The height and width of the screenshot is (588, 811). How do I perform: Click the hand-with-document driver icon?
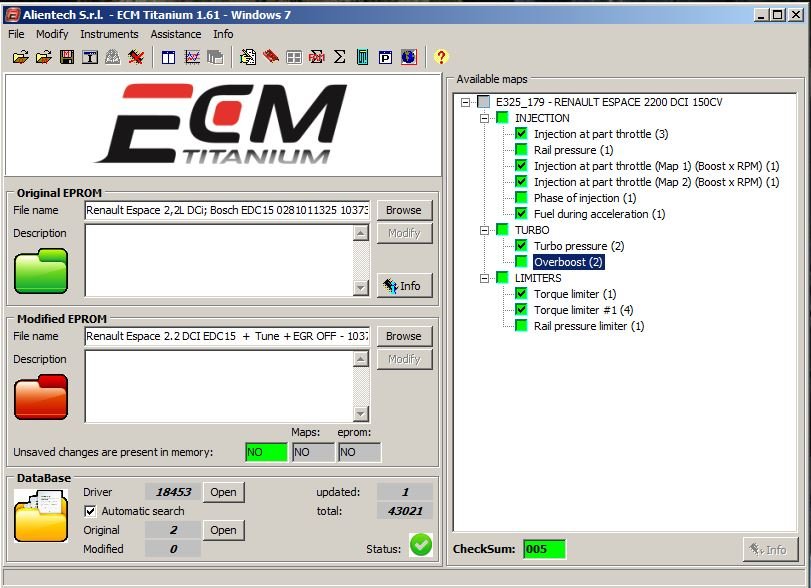(248, 57)
